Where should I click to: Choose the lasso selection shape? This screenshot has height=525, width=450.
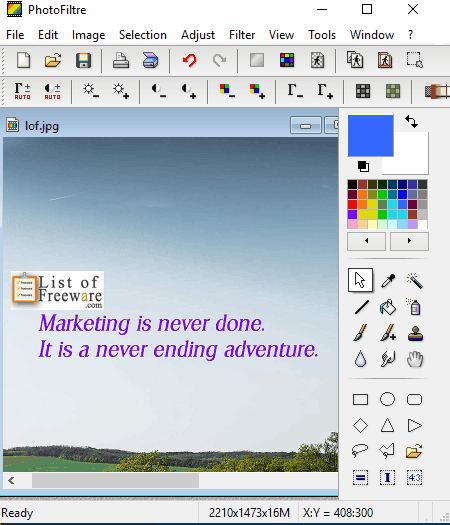point(360,451)
